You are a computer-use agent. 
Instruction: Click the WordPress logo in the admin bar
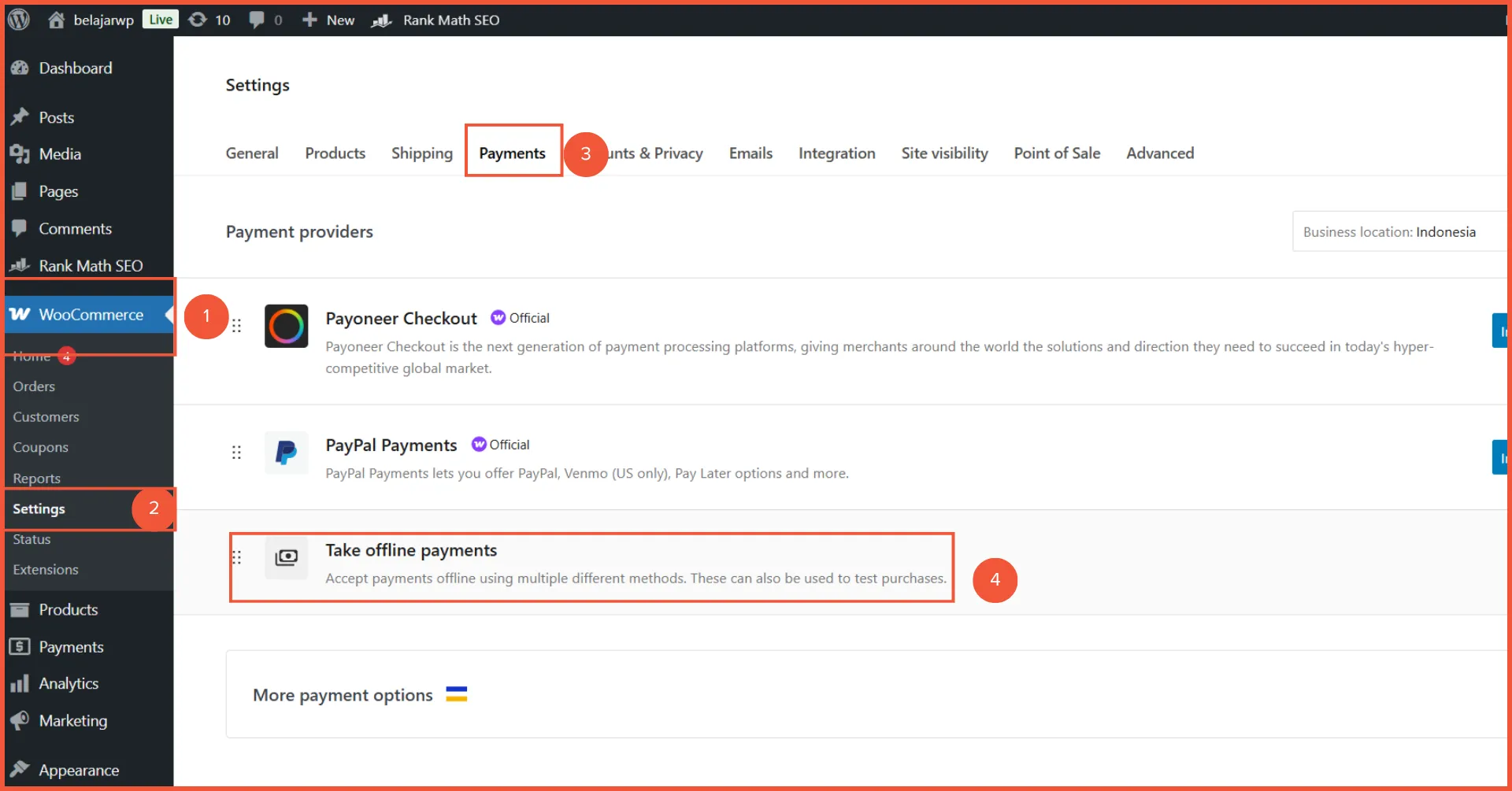(17, 20)
